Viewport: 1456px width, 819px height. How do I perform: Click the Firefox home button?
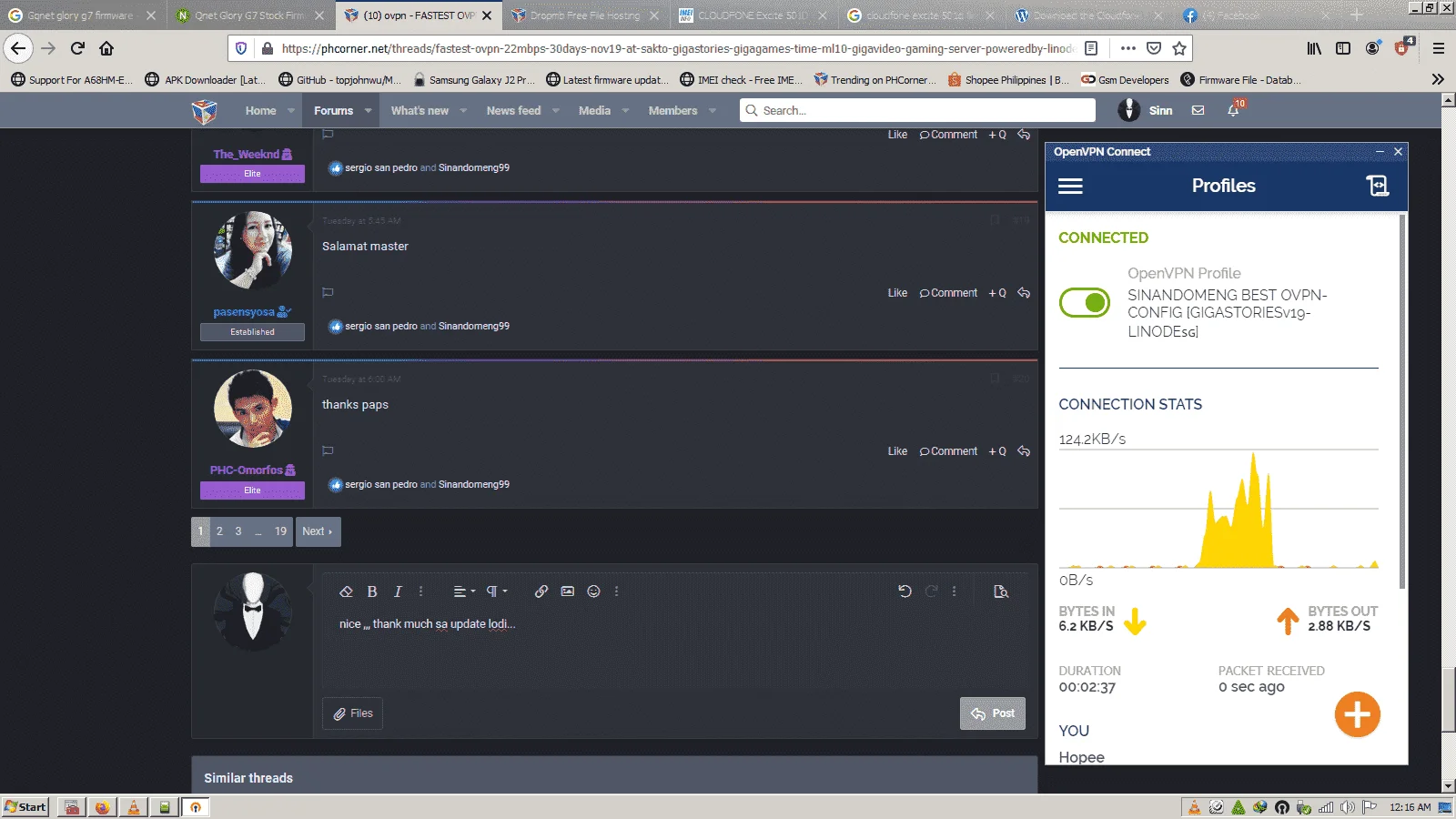[106, 48]
